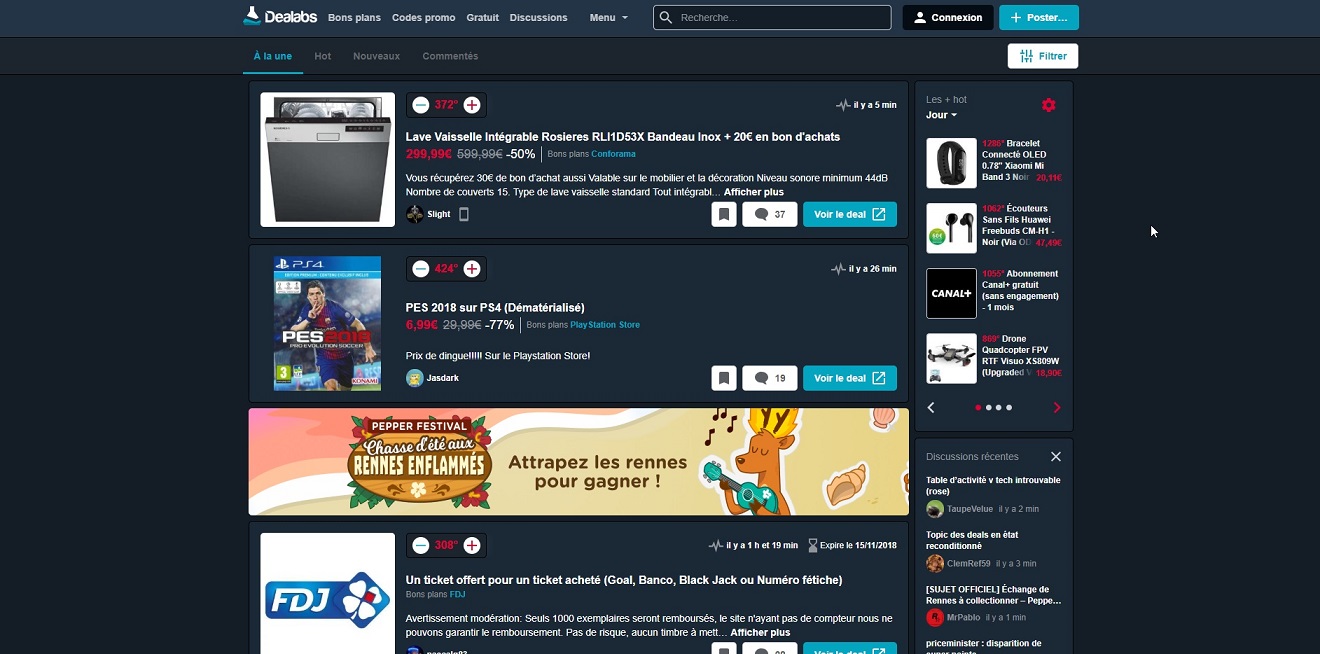The image size is (1320, 654).
Task: Open Codes promo in the top navigation
Action: (423, 17)
